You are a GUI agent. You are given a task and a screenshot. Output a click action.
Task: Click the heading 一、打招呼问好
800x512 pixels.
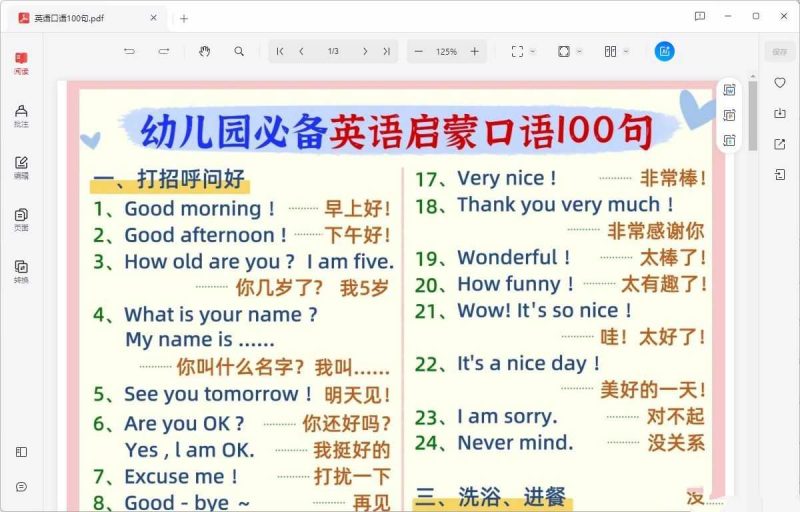coord(169,180)
